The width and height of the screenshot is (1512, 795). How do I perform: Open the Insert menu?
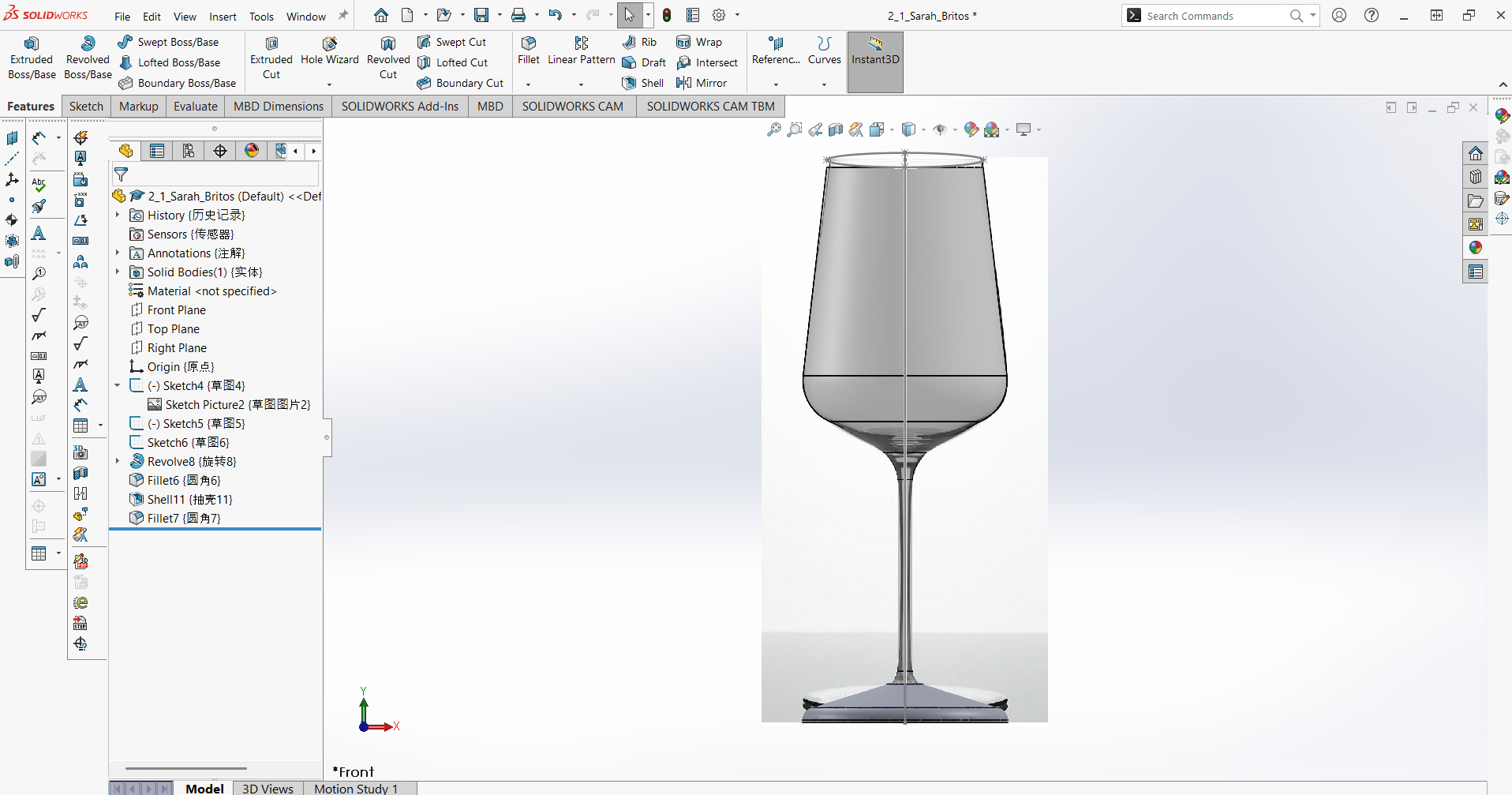[x=223, y=16]
